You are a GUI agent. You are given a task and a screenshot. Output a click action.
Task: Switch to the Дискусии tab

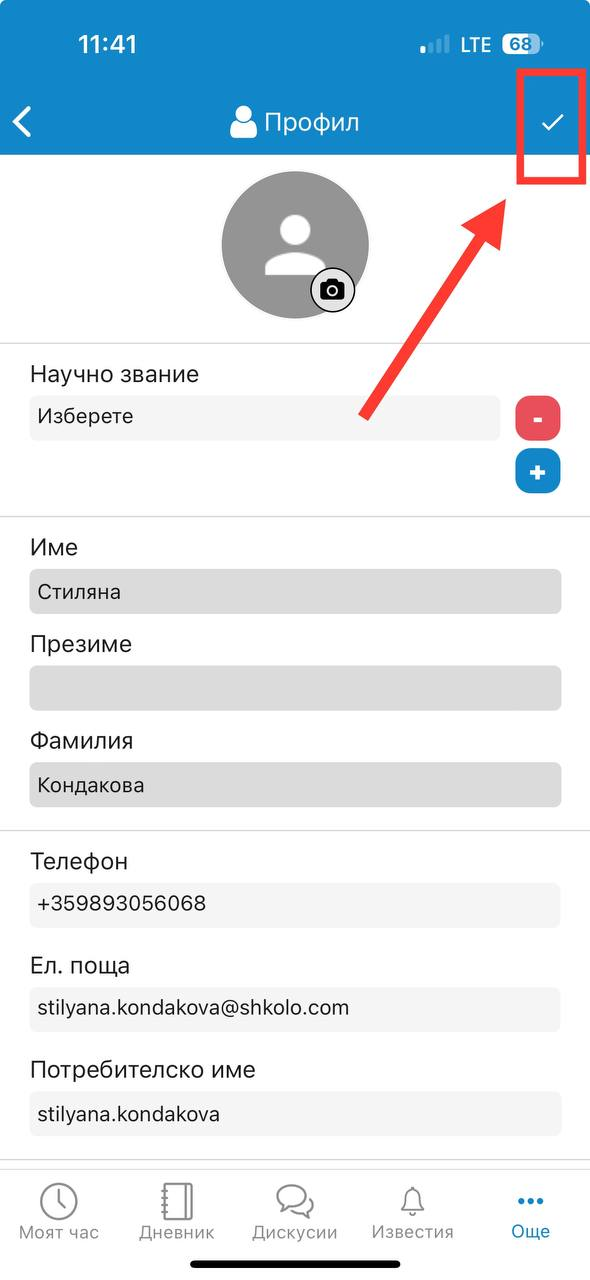point(295,1211)
